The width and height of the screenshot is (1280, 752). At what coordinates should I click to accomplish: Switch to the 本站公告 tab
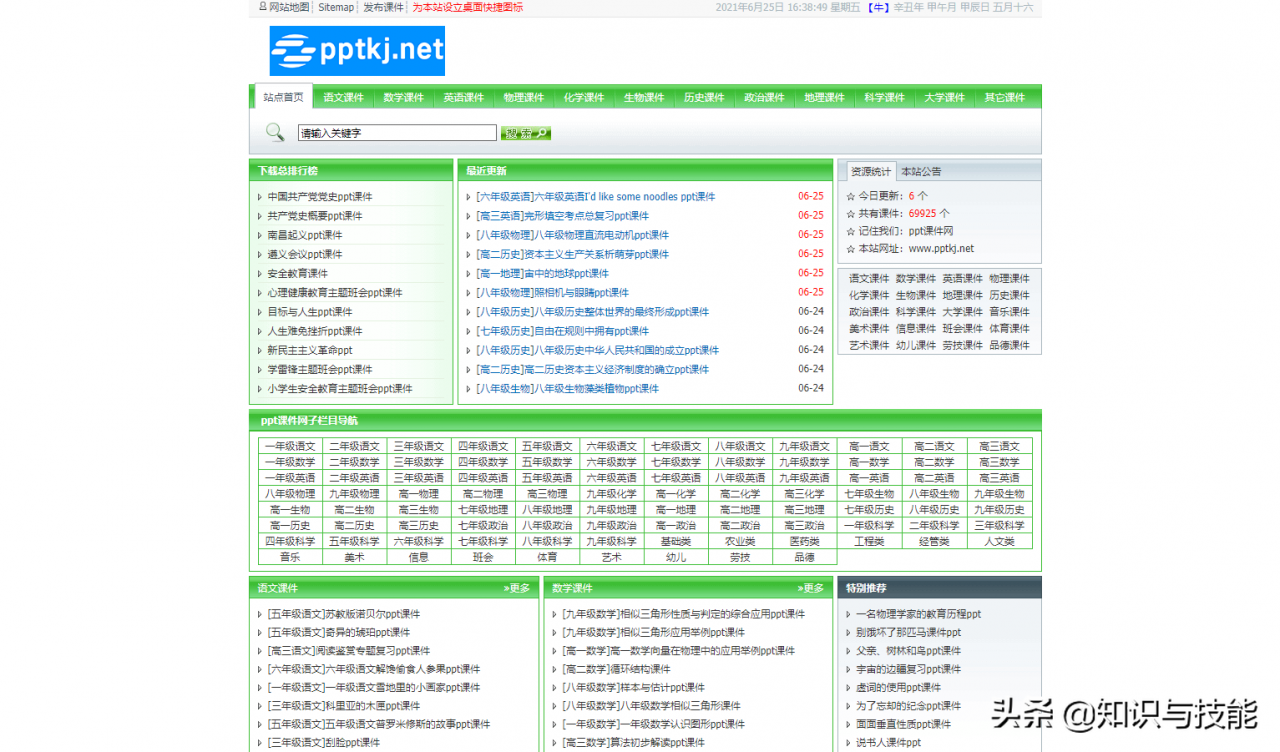pos(921,171)
